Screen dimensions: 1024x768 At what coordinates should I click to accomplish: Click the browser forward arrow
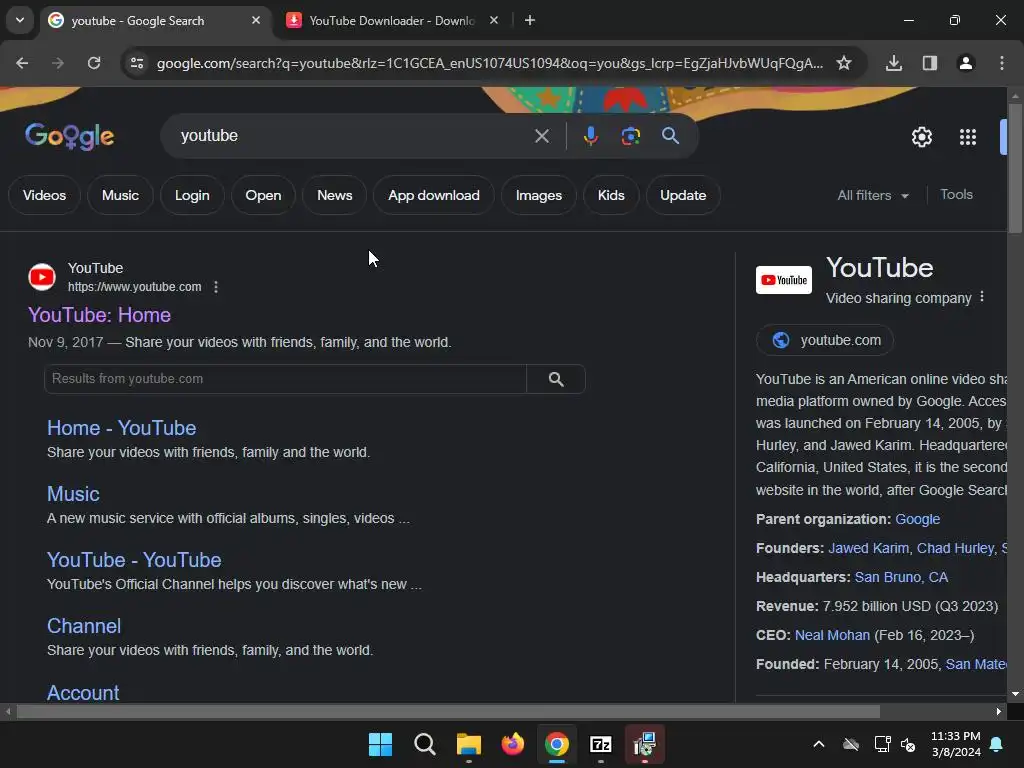[x=58, y=63]
